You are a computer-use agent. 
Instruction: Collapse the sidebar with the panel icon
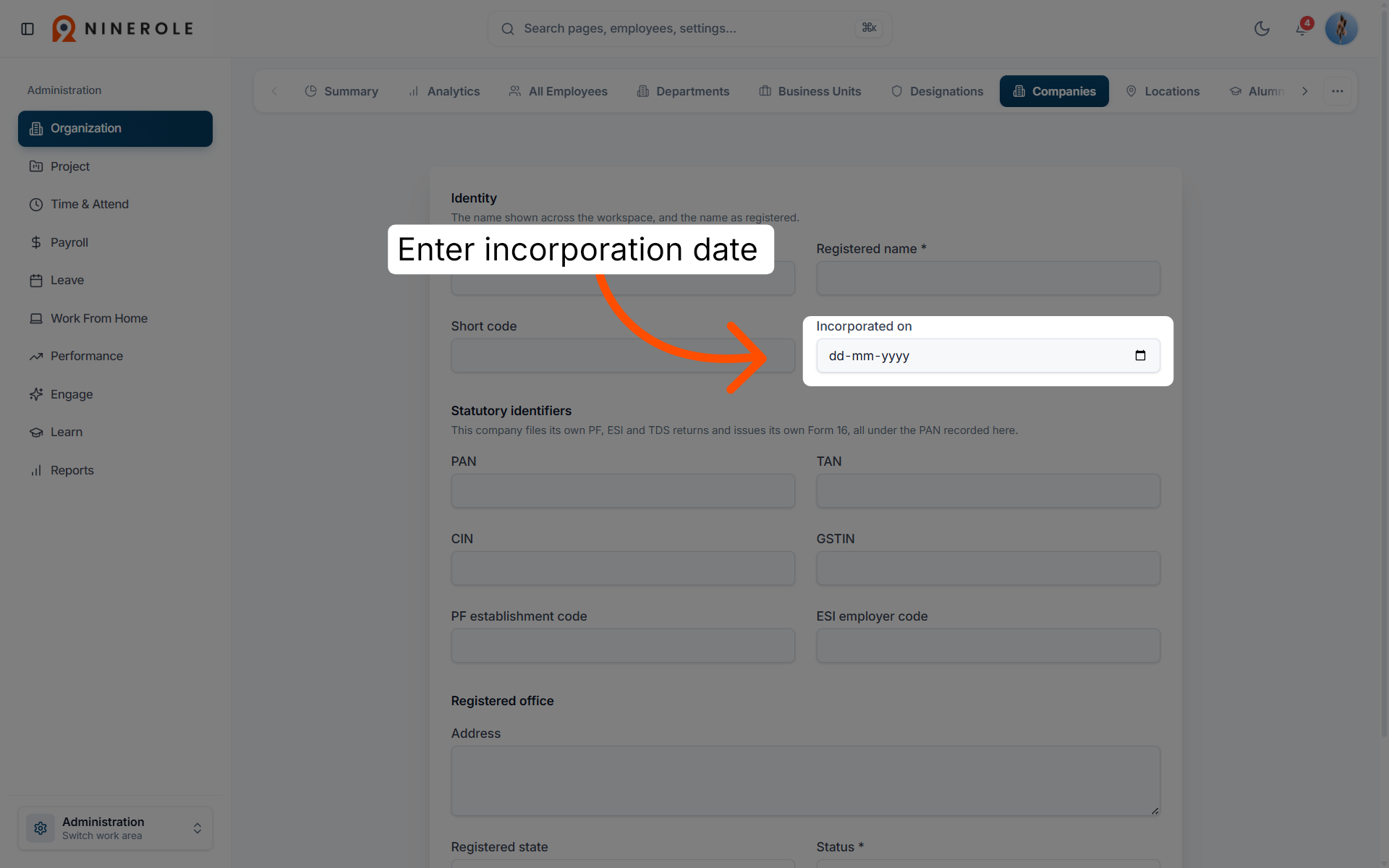tap(27, 29)
